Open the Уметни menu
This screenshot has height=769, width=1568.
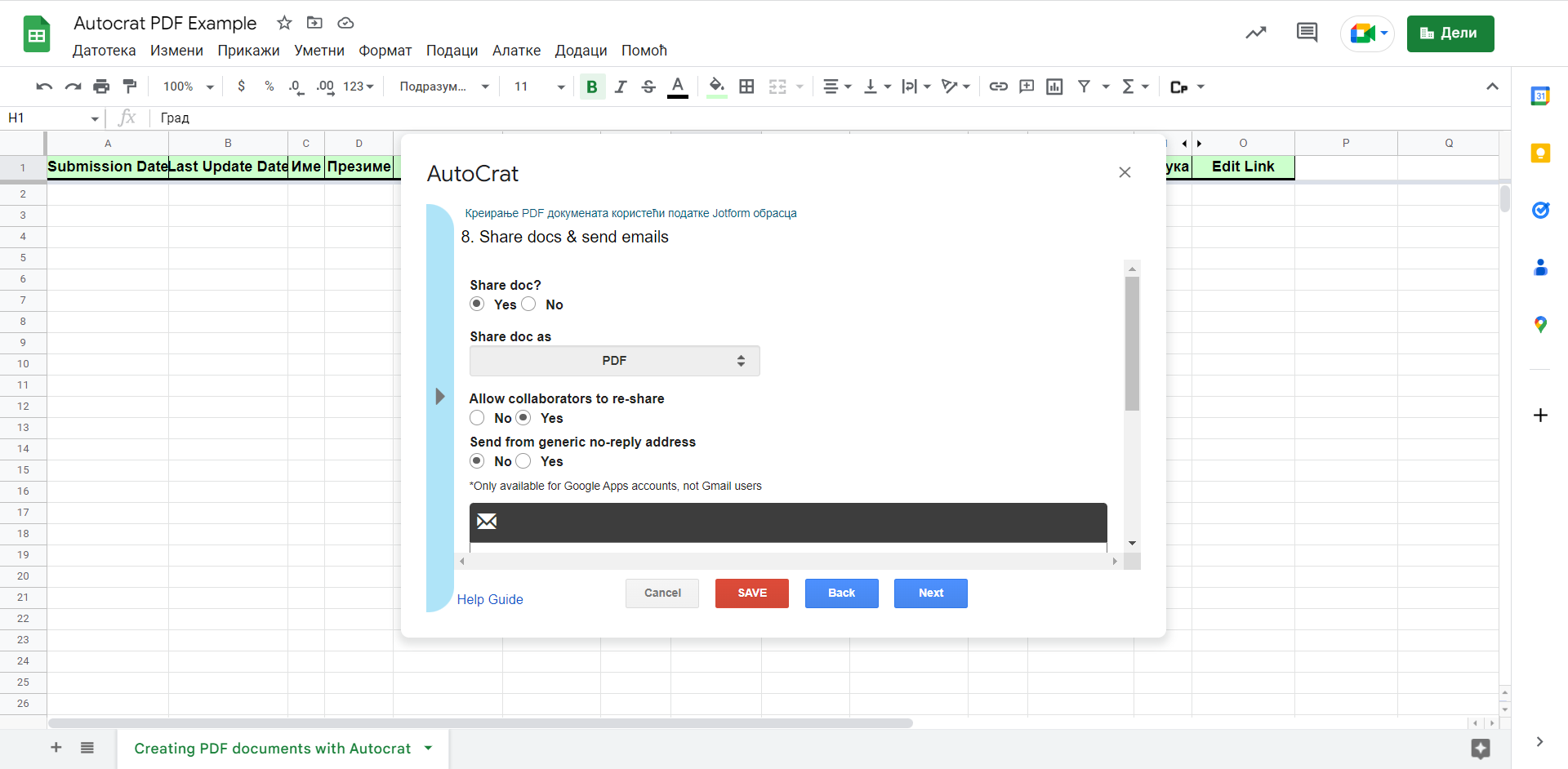click(x=319, y=51)
